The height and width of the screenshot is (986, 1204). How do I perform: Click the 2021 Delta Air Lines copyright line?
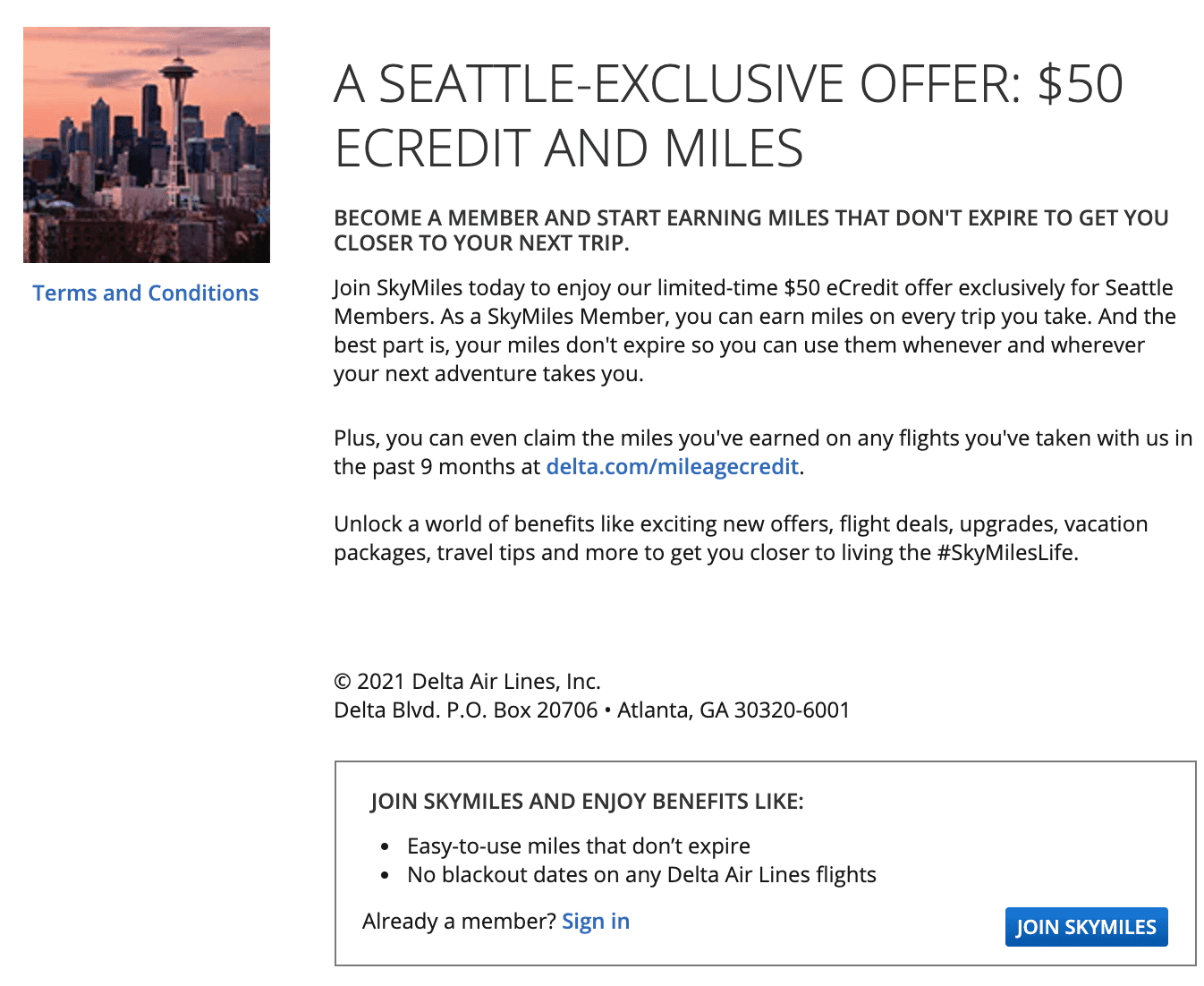(467, 682)
